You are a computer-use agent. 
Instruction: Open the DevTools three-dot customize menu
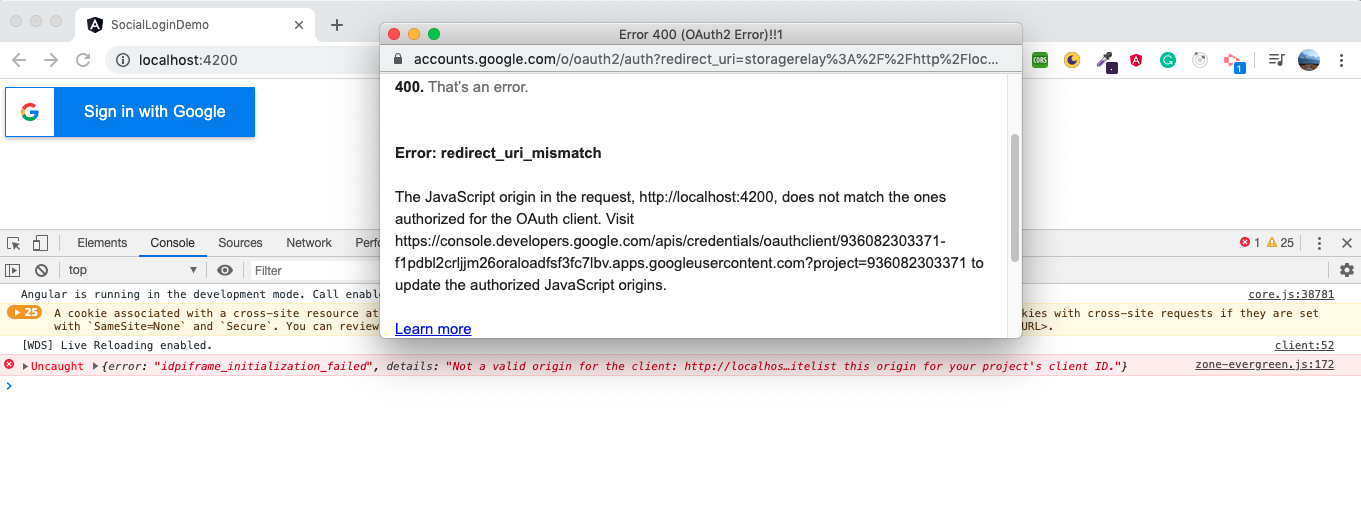coord(1319,243)
